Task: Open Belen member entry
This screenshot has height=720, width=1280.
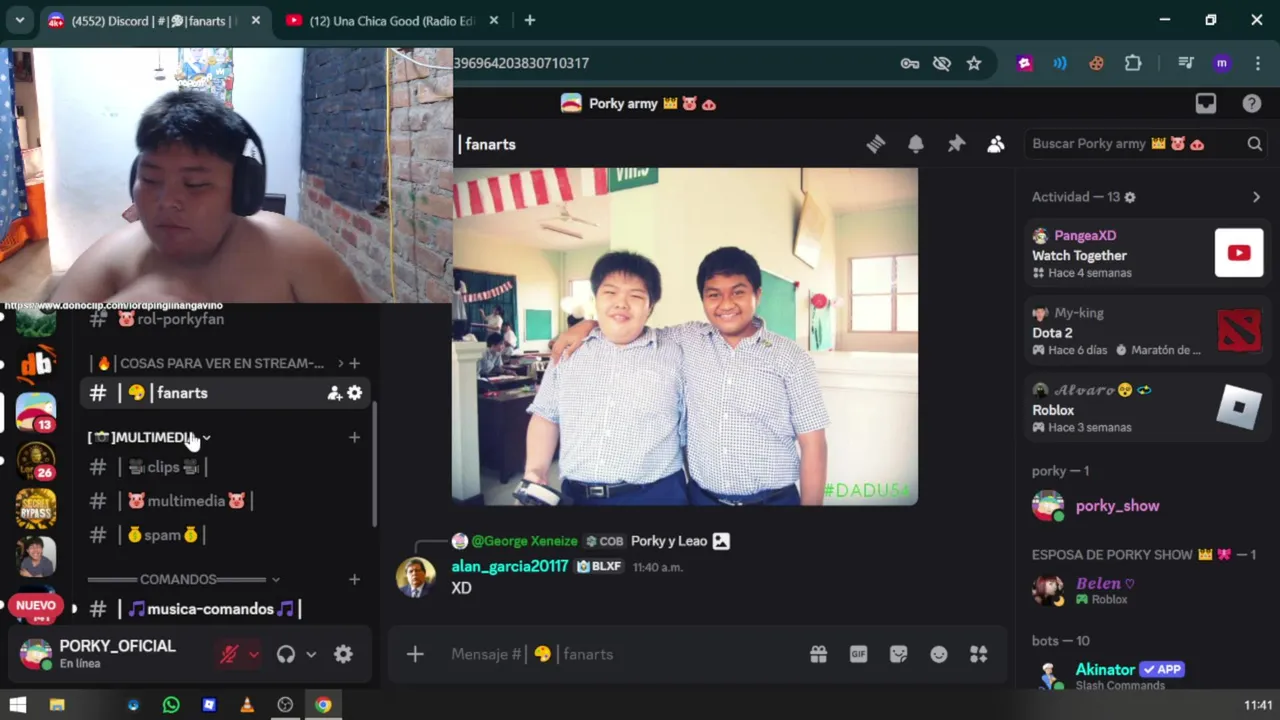Action: point(1145,590)
